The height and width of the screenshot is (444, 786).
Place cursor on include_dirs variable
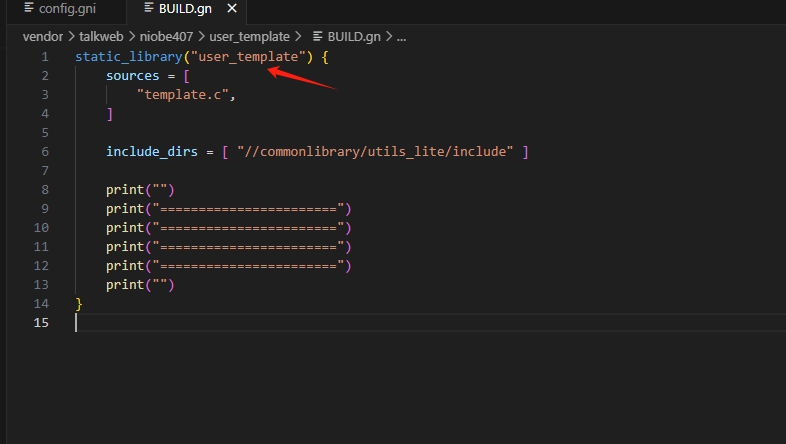152,152
